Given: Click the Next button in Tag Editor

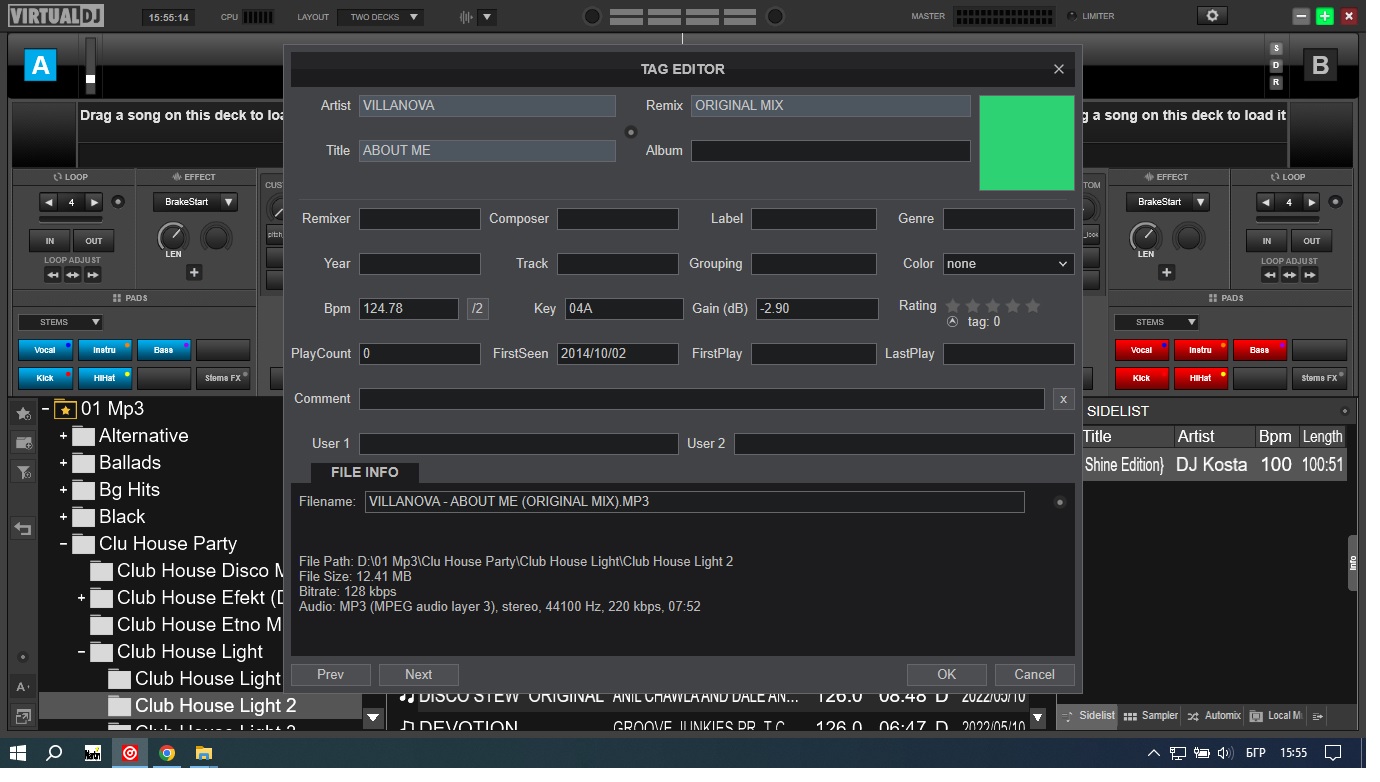Looking at the screenshot, I should click(418, 674).
